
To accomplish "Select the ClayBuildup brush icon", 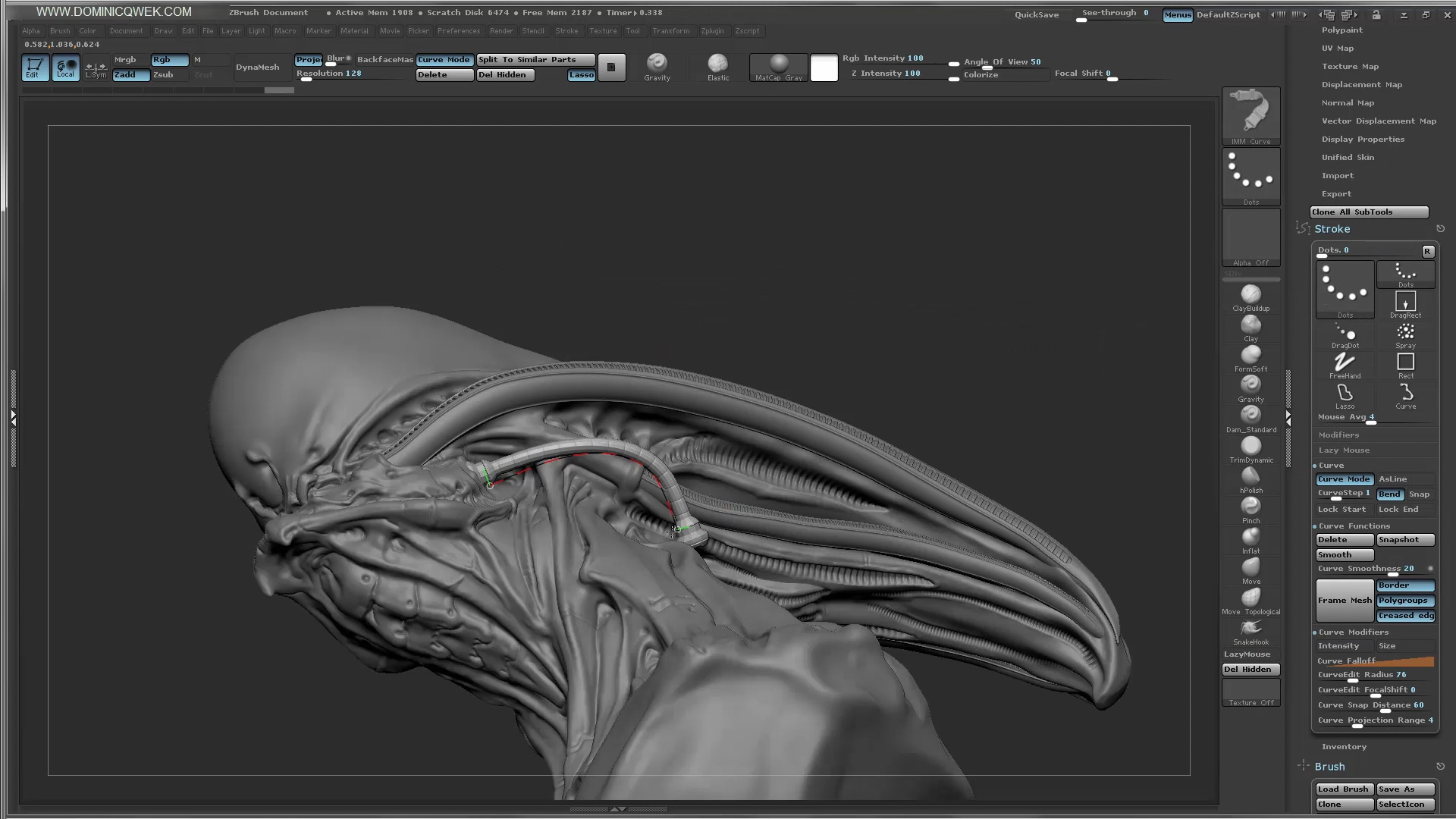I will [x=1250, y=295].
